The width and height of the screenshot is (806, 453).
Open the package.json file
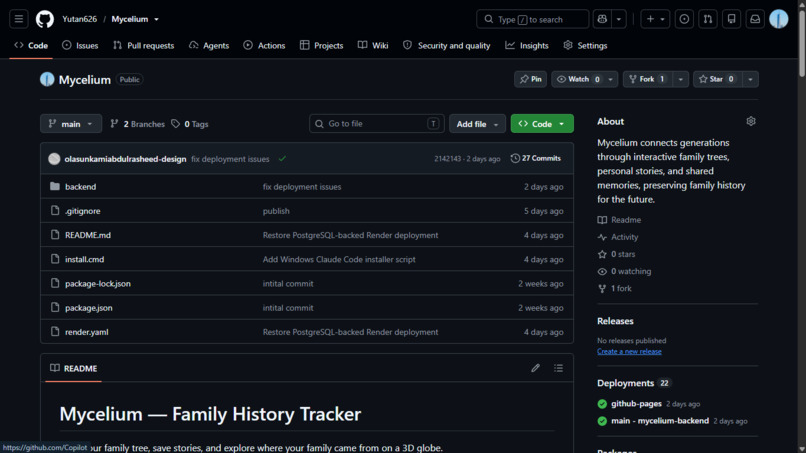coord(88,307)
